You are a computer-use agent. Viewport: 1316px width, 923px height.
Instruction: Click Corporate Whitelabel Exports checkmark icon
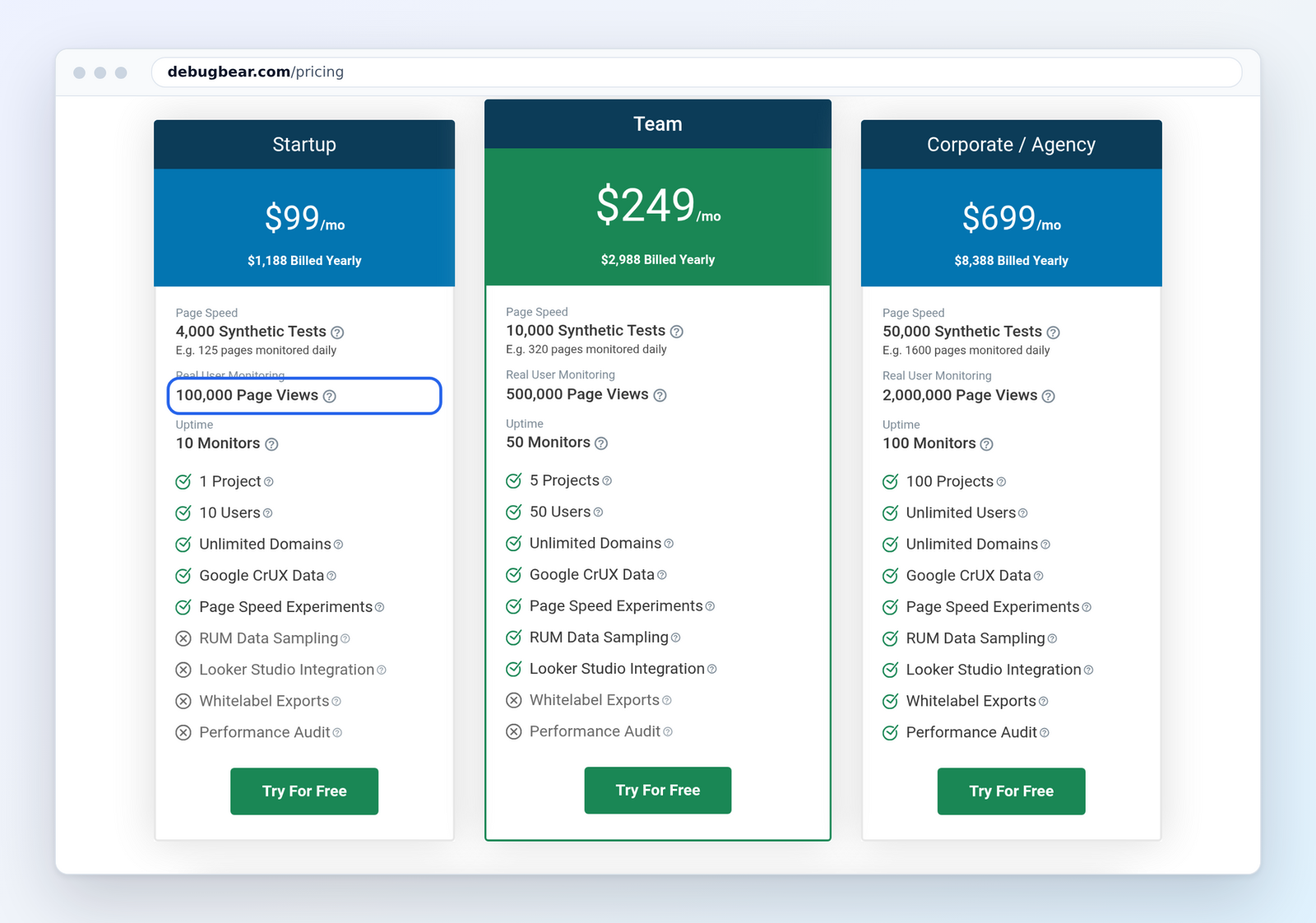click(890, 702)
